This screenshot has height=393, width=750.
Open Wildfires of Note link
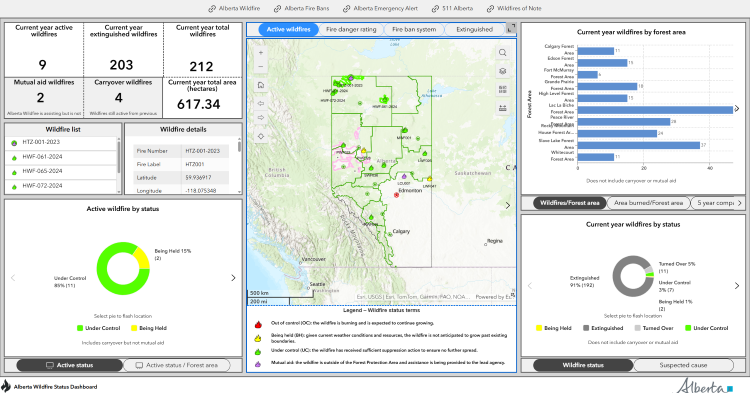click(x=519, y=9)
